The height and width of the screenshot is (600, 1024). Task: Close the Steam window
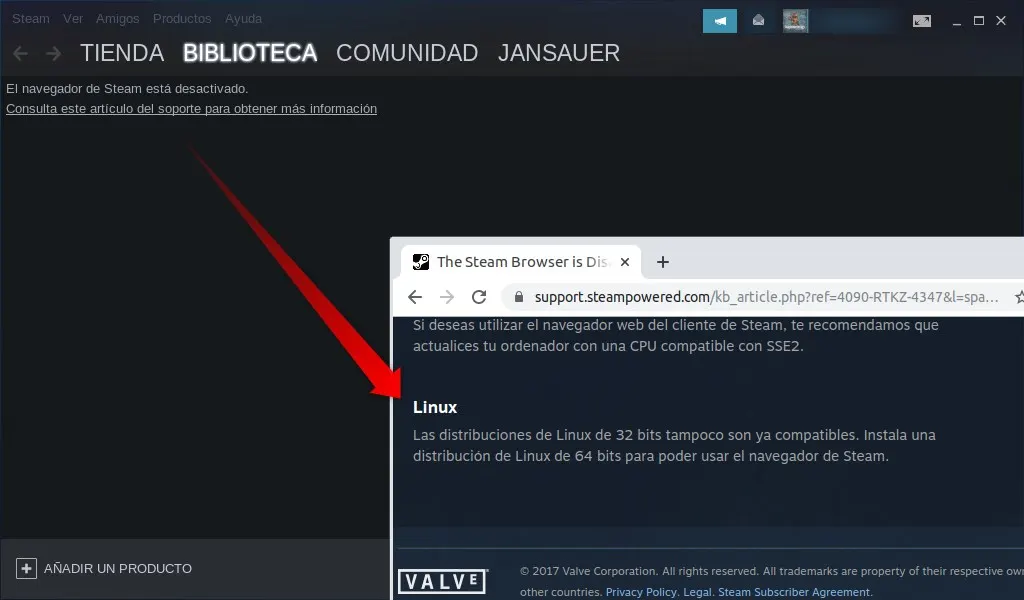pyautogui.click(x=1000, y=21)
